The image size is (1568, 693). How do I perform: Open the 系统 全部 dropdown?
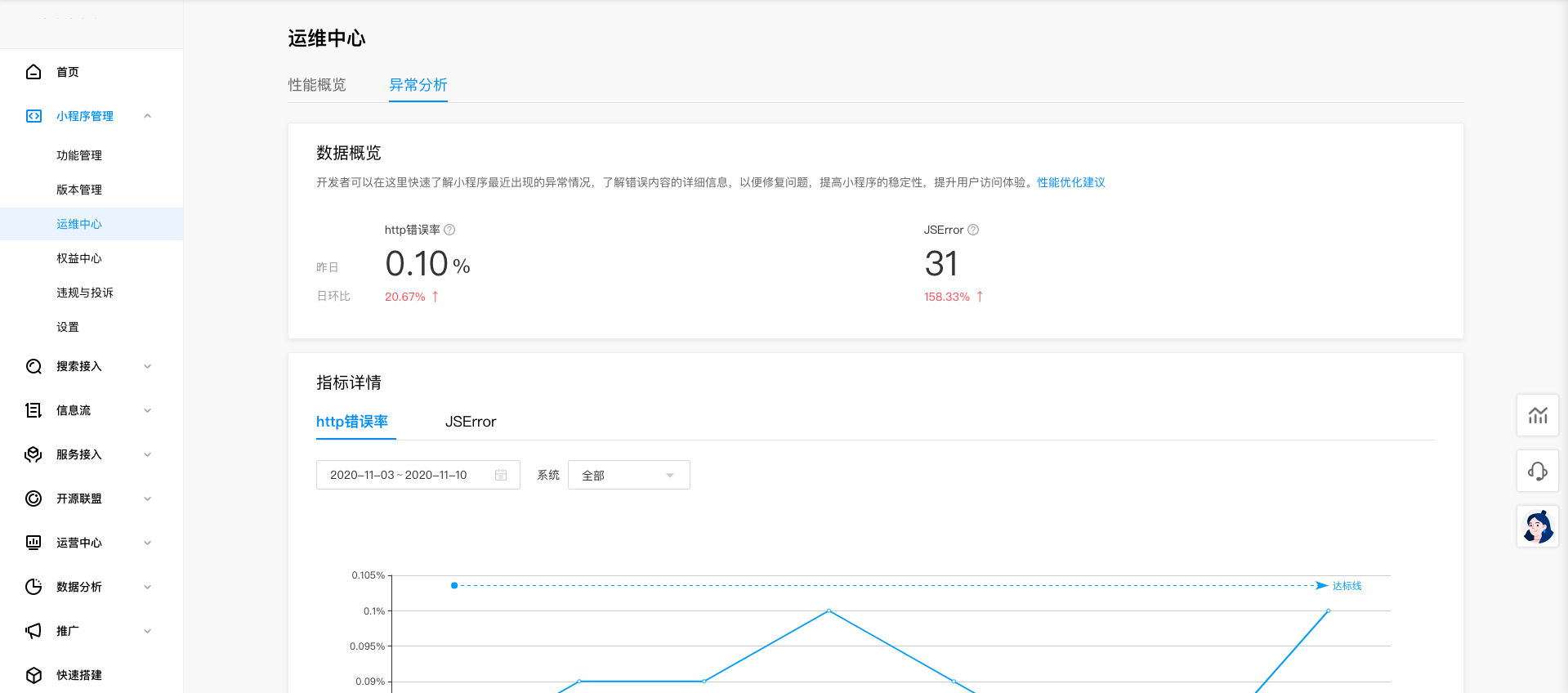coord(628,475)
